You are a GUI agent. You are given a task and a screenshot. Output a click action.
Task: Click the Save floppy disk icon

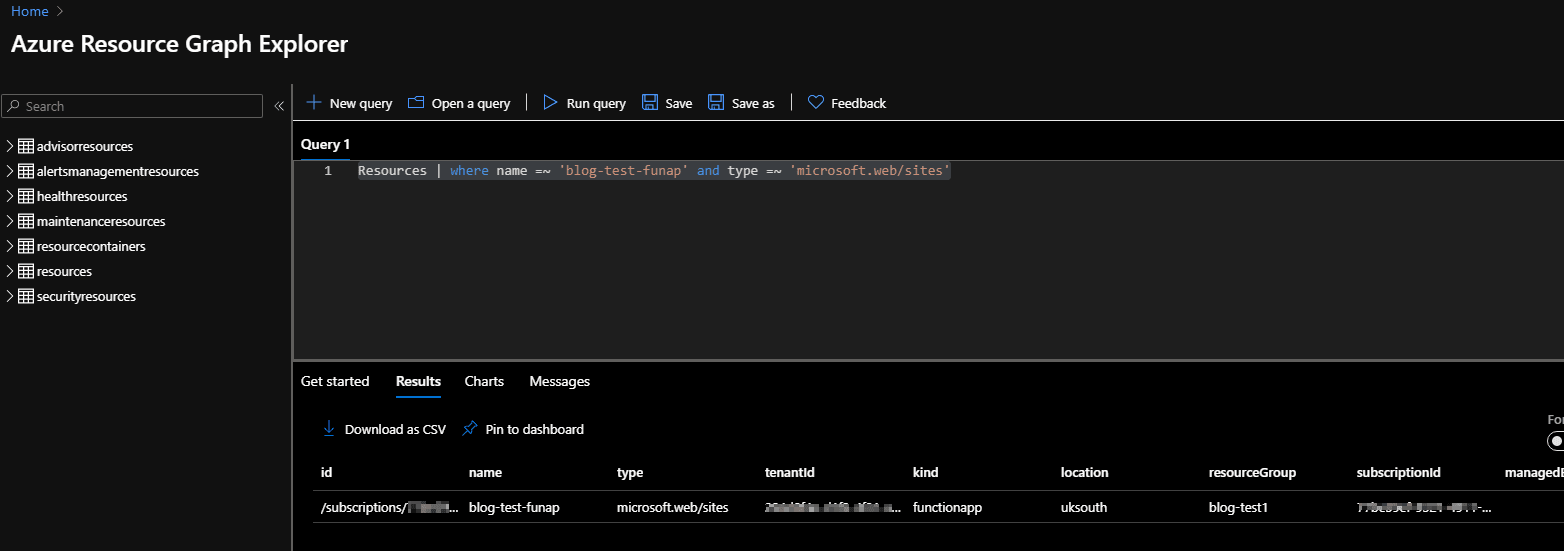click(x=650, y=102)
